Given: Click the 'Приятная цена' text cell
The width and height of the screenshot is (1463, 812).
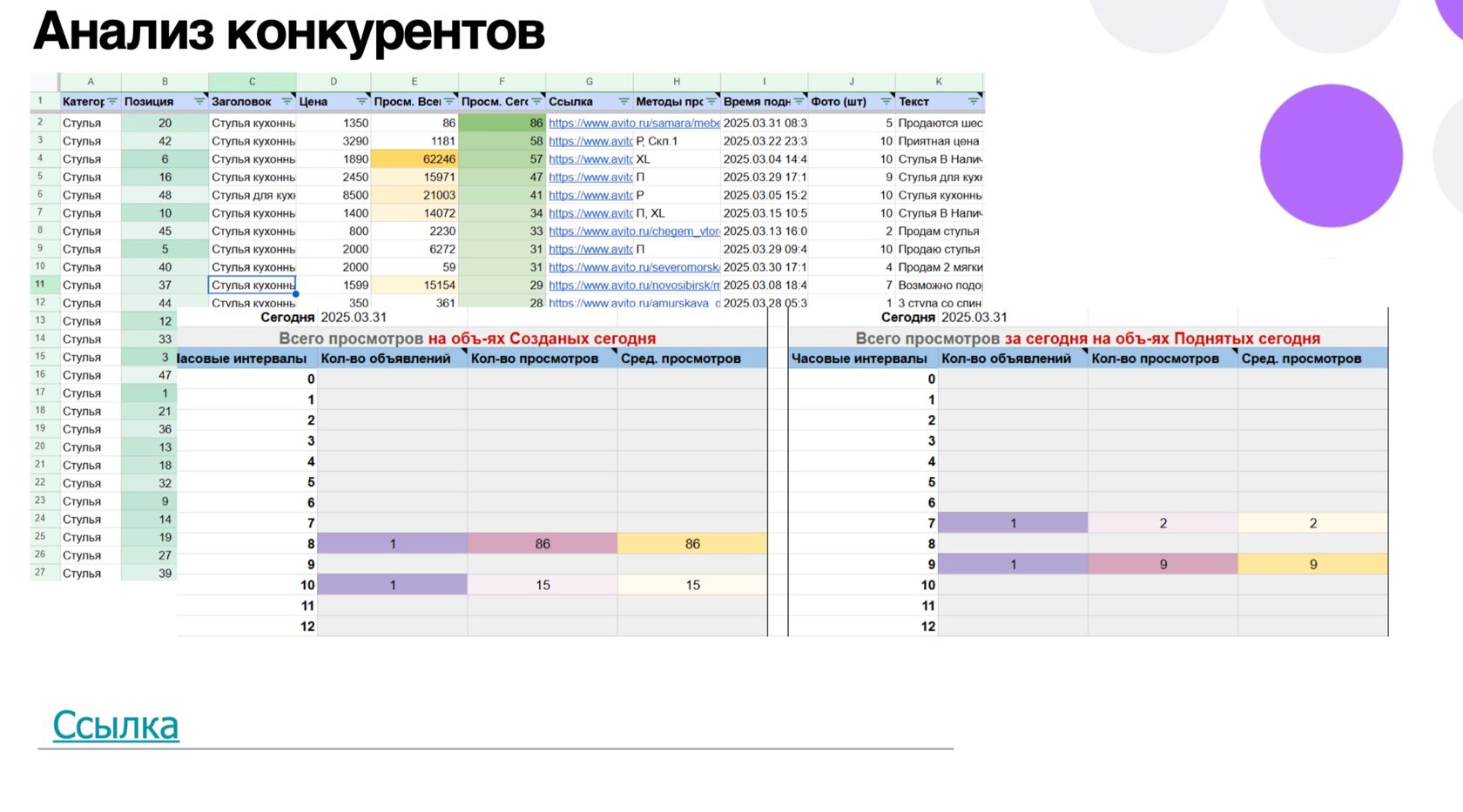Looking at the screenshot, I should [940, 141].
